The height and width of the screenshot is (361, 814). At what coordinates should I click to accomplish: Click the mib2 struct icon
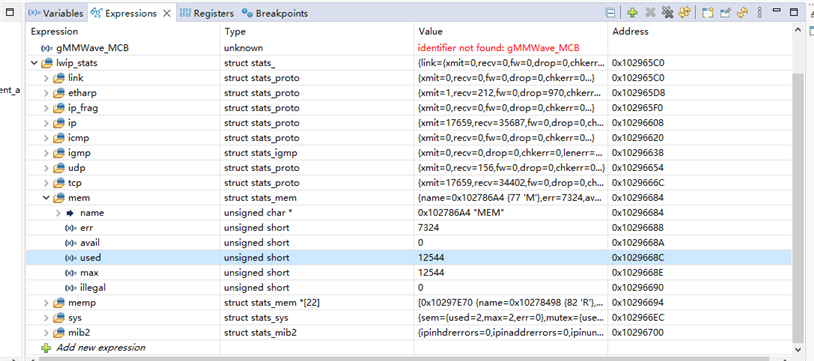click(x=59, y=332)
